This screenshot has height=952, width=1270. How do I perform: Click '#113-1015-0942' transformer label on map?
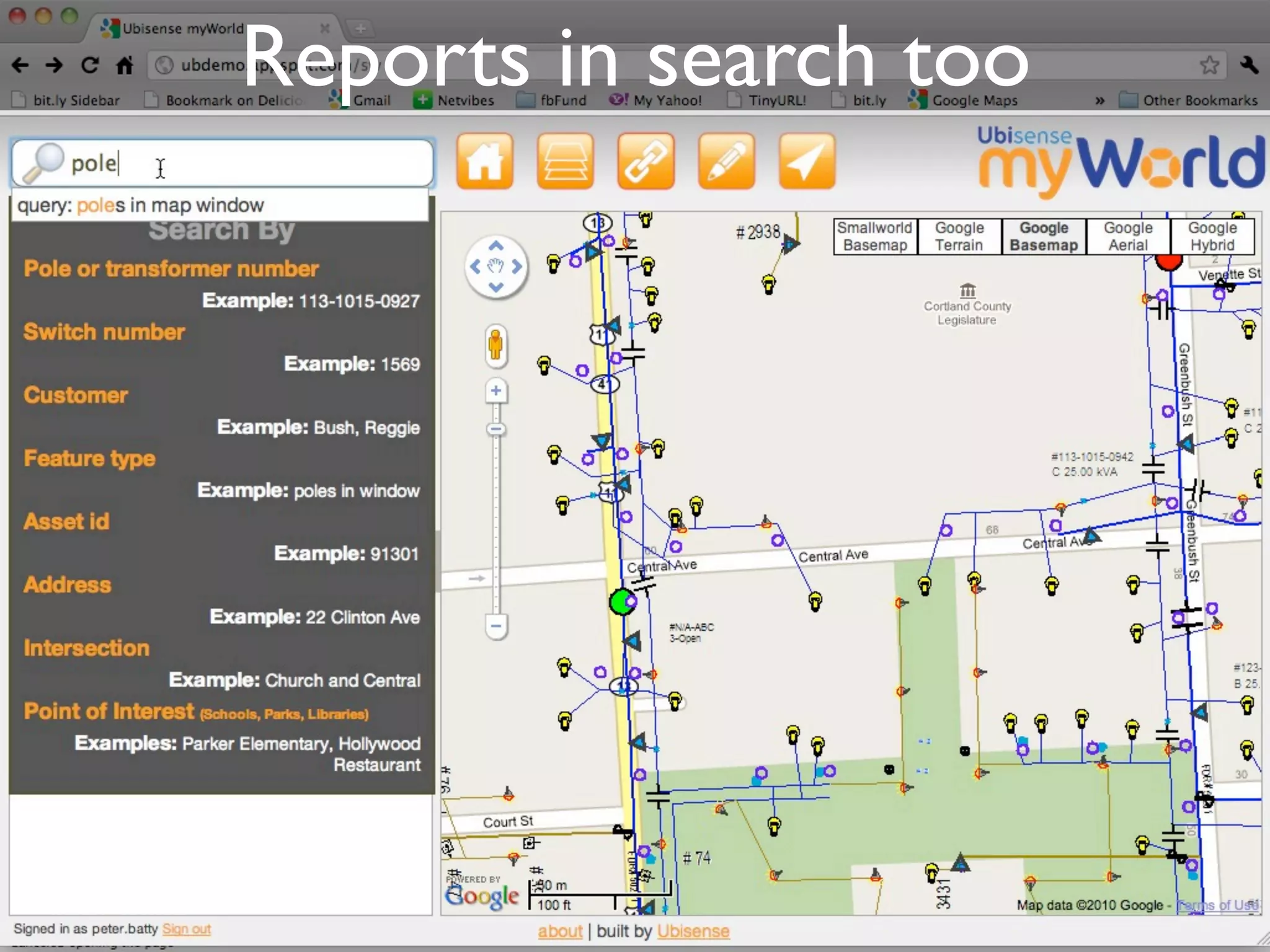1093,457
